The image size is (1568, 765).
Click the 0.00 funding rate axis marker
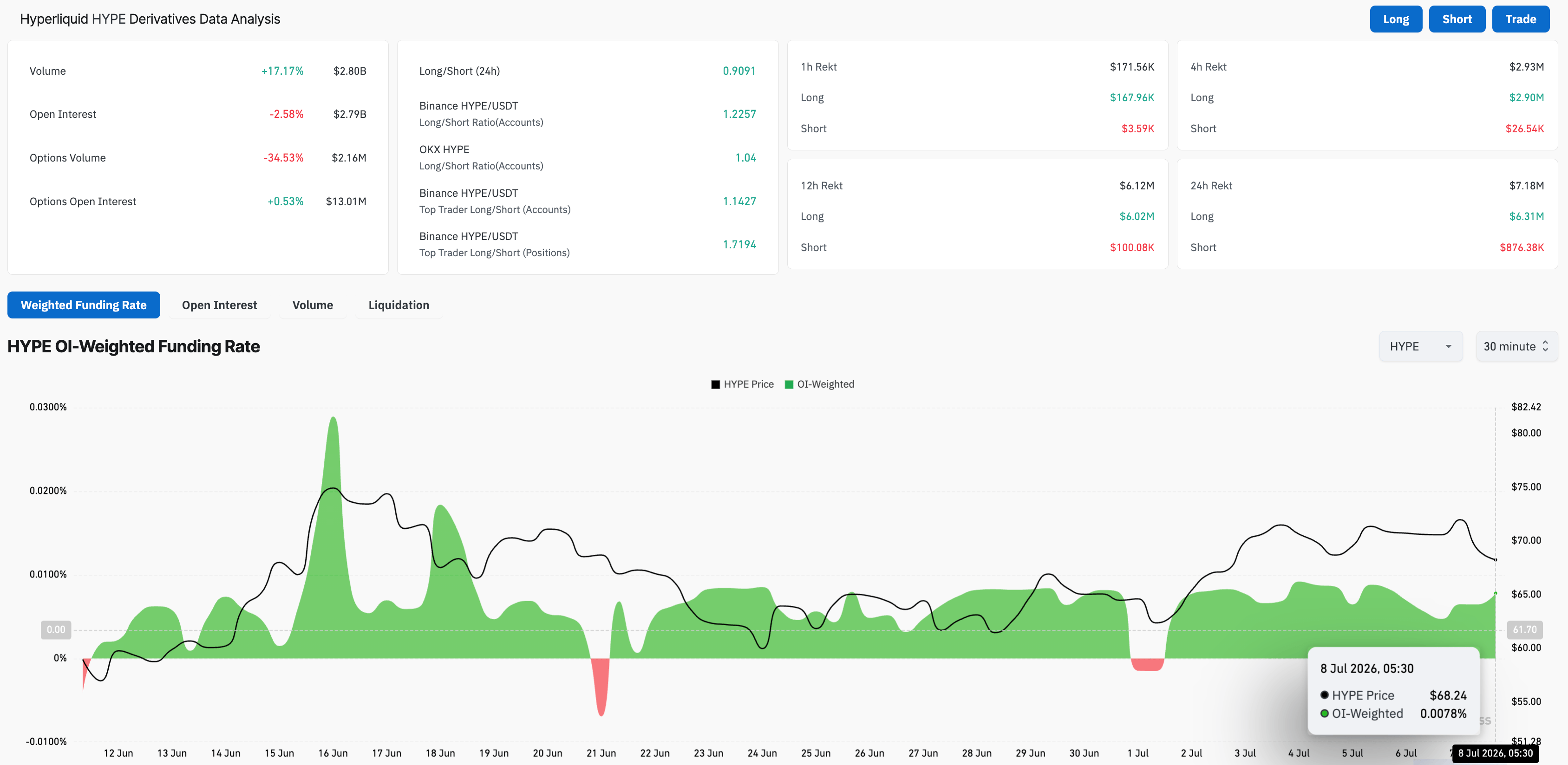pos(56,630)
